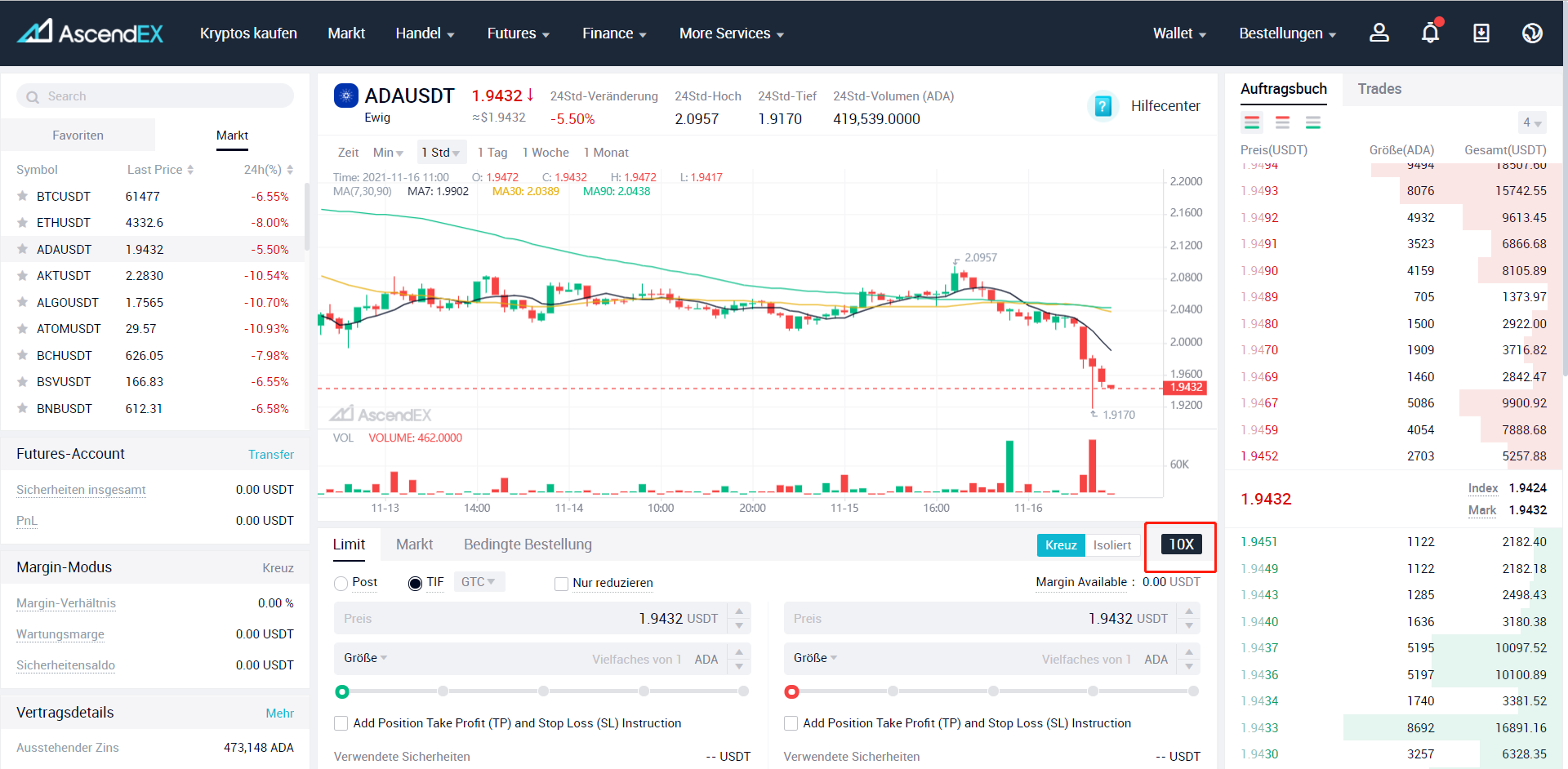Select the Bedingte Bestellung tab
This screenshot has height=769, width=1568.
(x=528, y=545)
